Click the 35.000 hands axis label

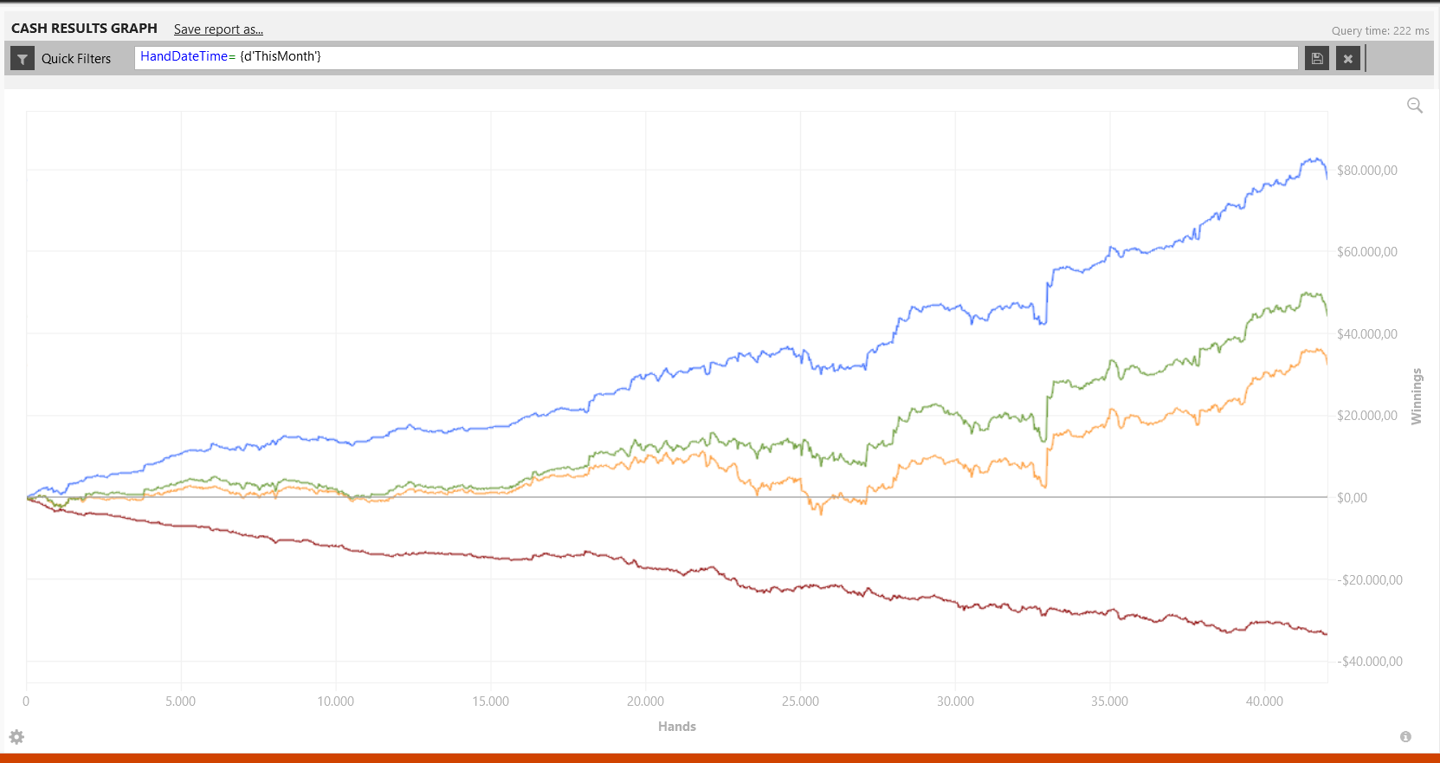pyautogui.click(x=1110, y=701)
